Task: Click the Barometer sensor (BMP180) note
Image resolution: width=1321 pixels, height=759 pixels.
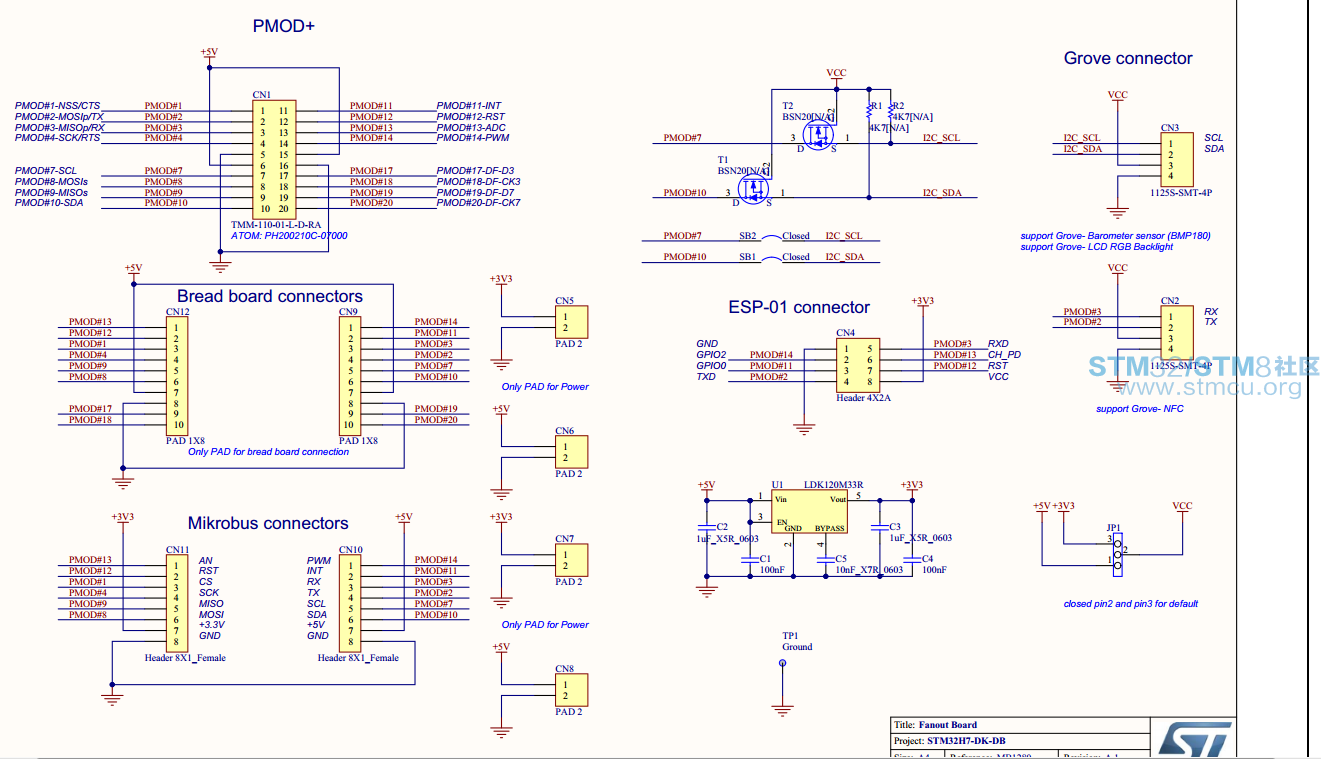Action: [1115, 236]
